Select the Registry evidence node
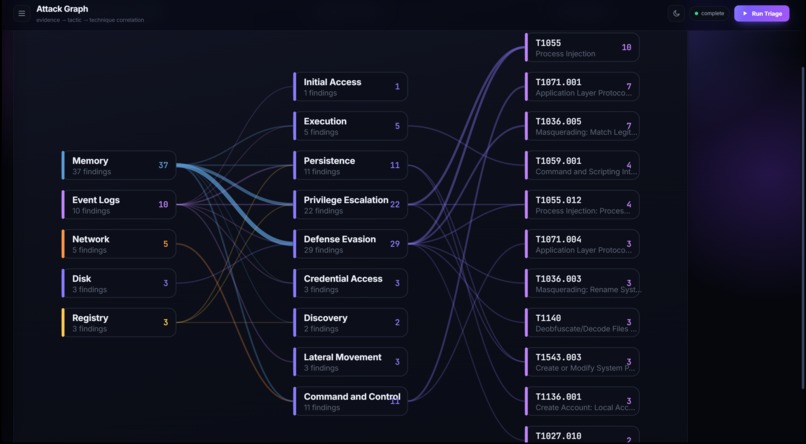This screenshot has width=806, height=444. click(119, 322)
